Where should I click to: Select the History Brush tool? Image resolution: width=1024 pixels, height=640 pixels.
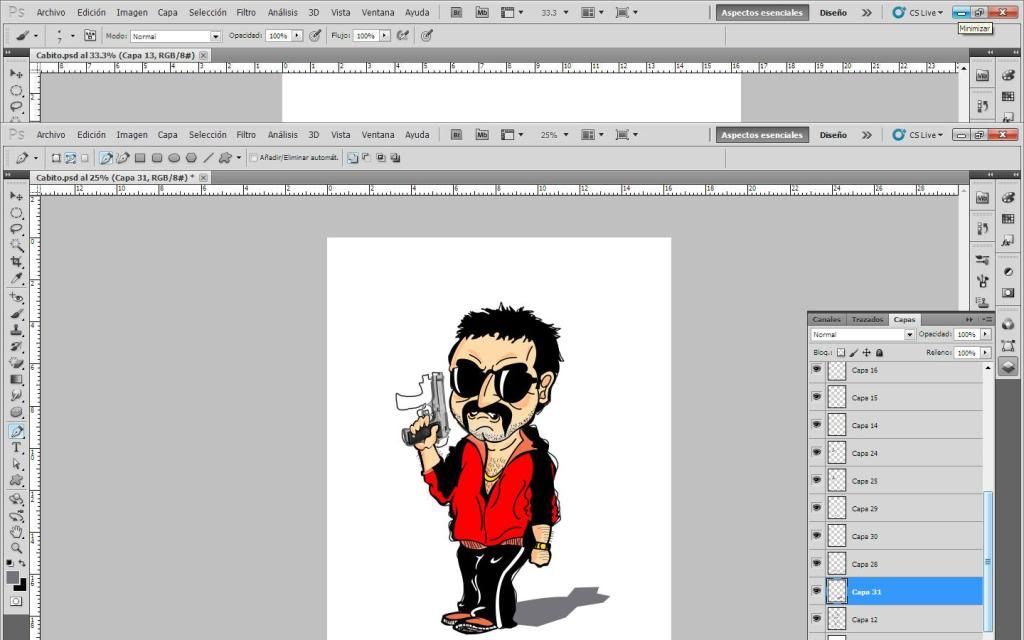16,347
